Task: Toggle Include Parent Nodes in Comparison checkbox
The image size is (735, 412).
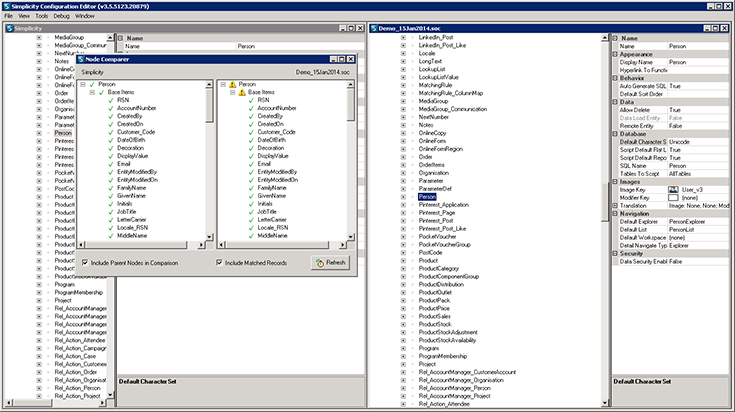Action: (85, 262)
